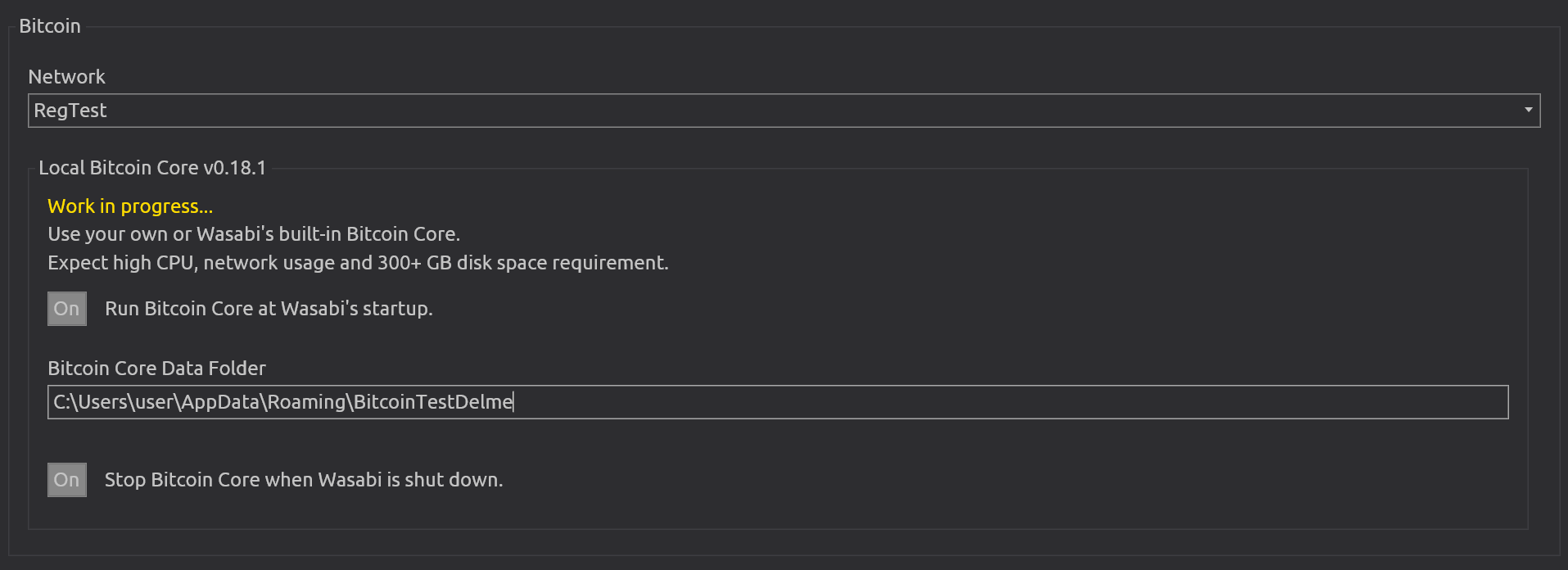Select the RegTest value in the combo box
1568x570 pixels.
(x=70, y=110)
